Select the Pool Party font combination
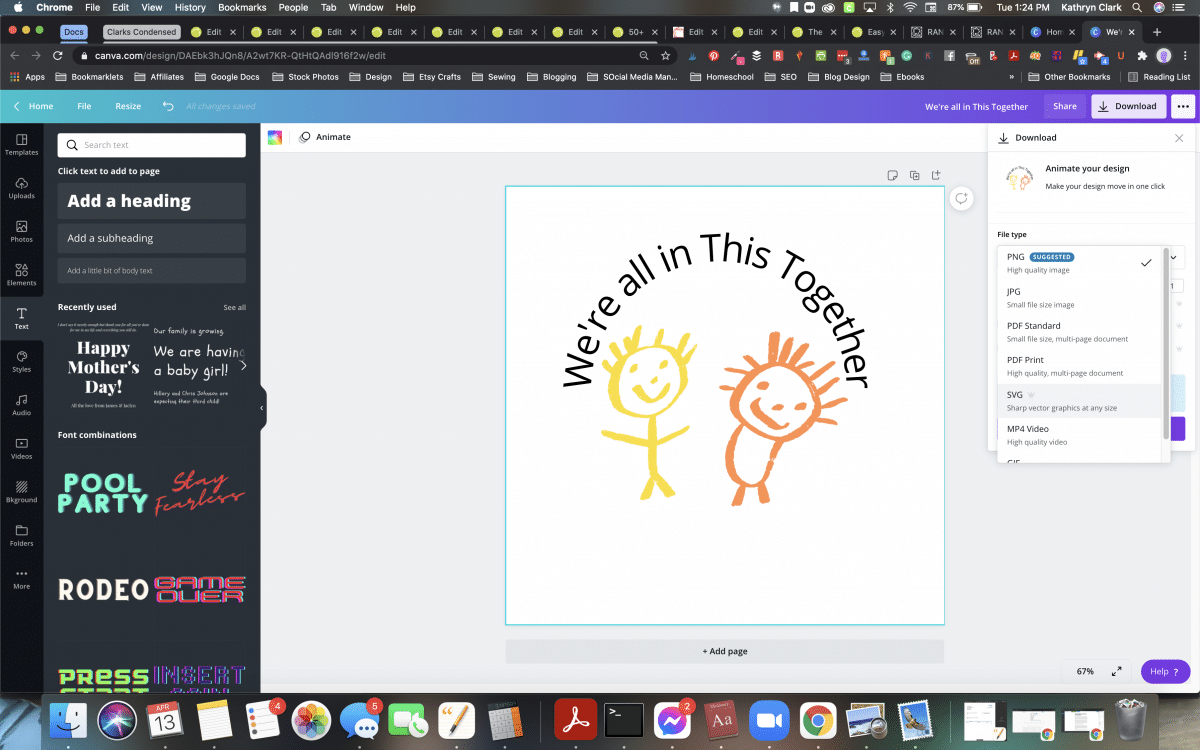The width and height of the screenshot is (1200, 750). 103,493
